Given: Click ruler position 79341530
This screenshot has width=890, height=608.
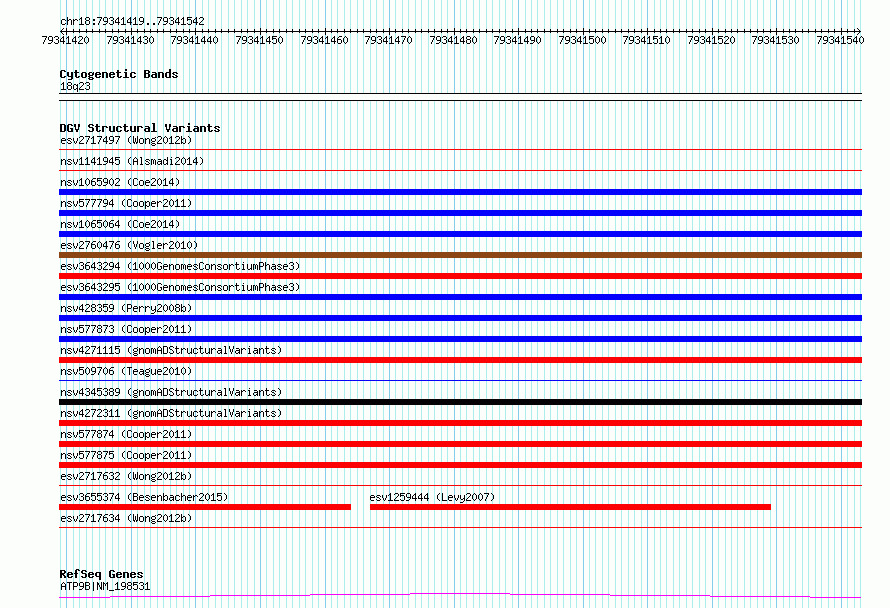Looking at the screenshot, I should point(775,40).
